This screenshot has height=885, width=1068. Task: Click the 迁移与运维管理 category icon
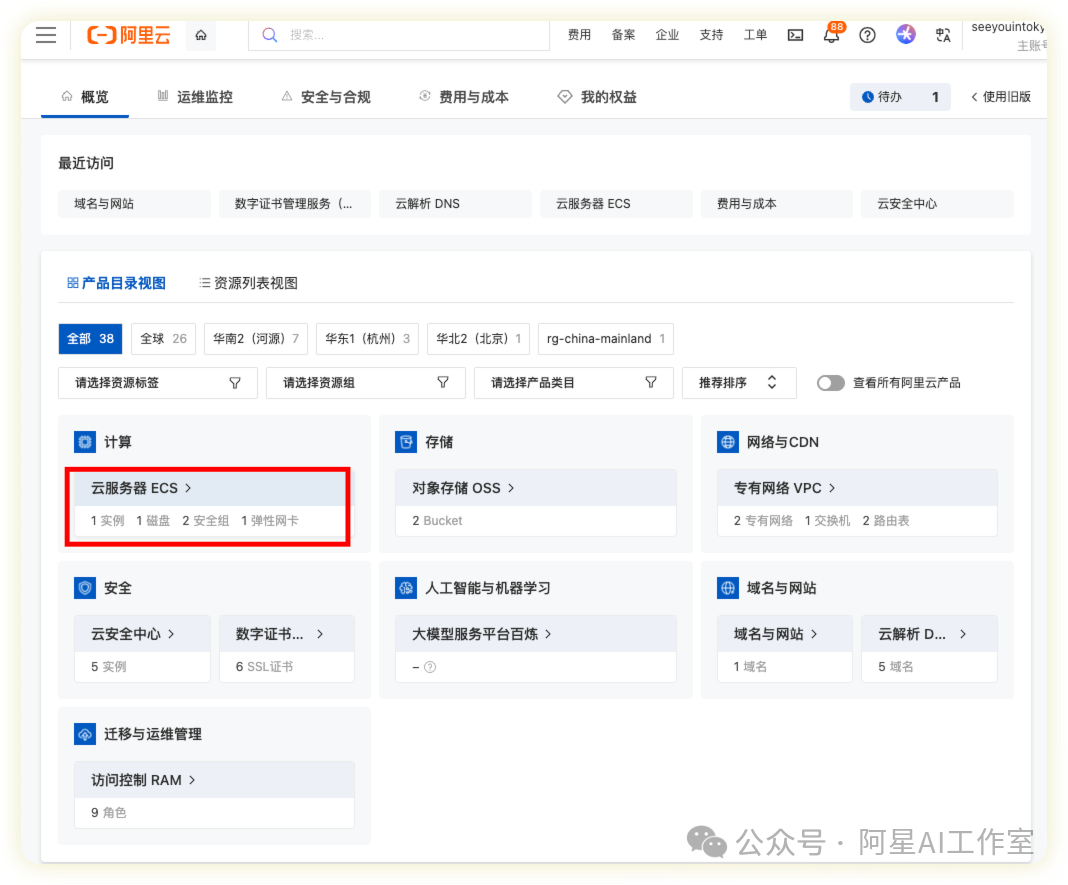pos(84,734)
